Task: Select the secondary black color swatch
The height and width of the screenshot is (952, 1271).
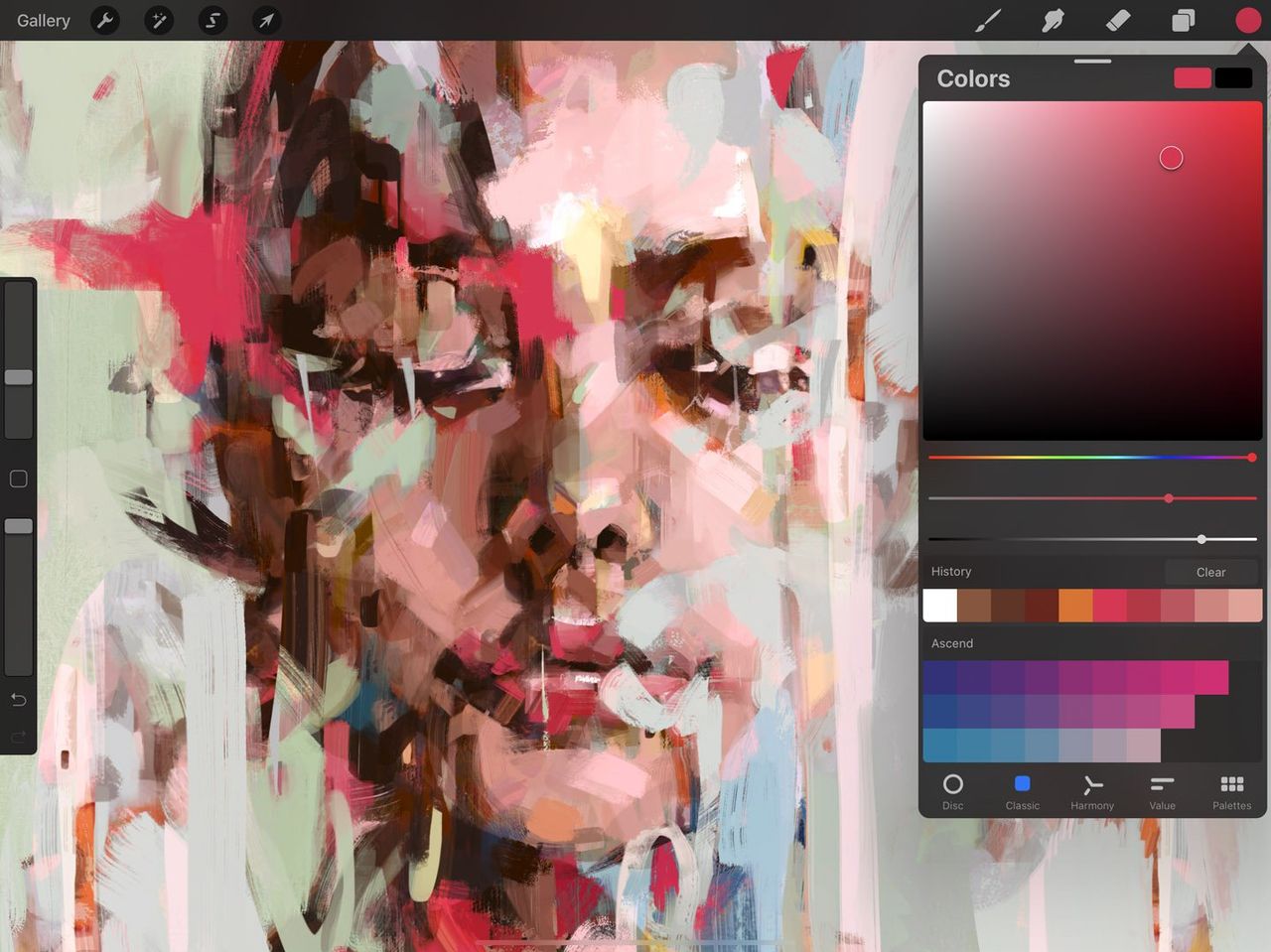Action: [1233, 78]
